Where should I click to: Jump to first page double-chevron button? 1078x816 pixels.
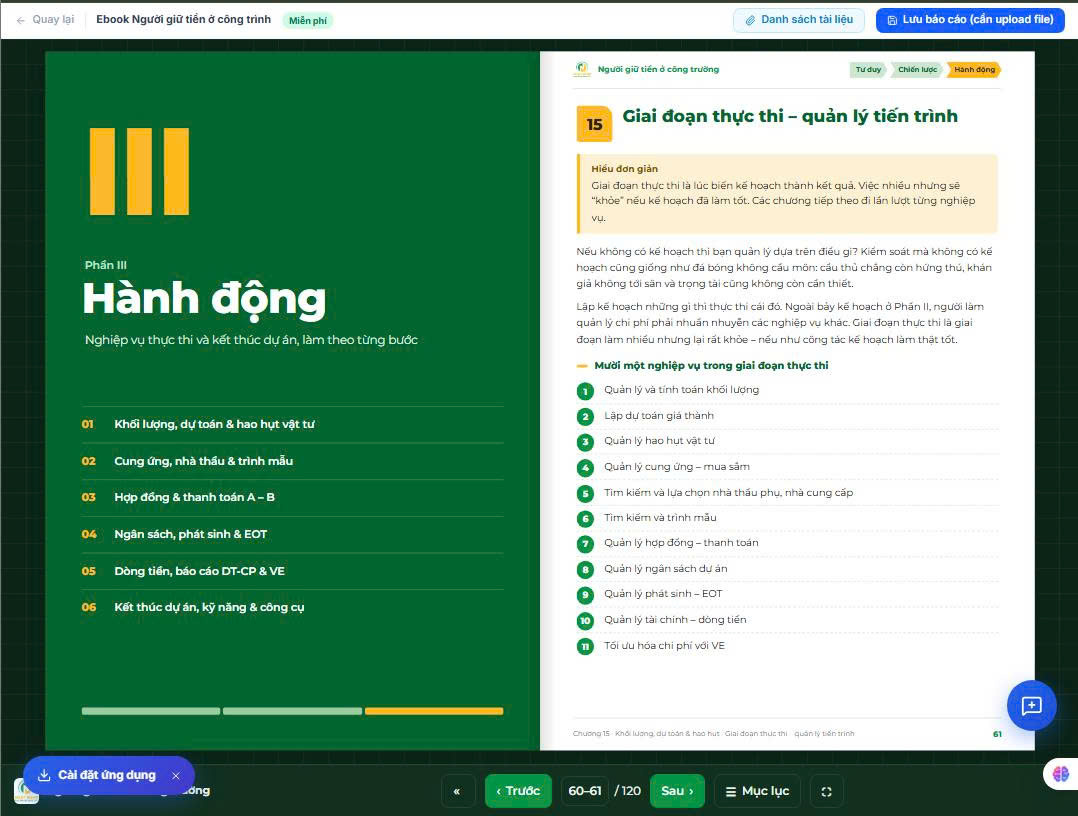click(456, 791)
